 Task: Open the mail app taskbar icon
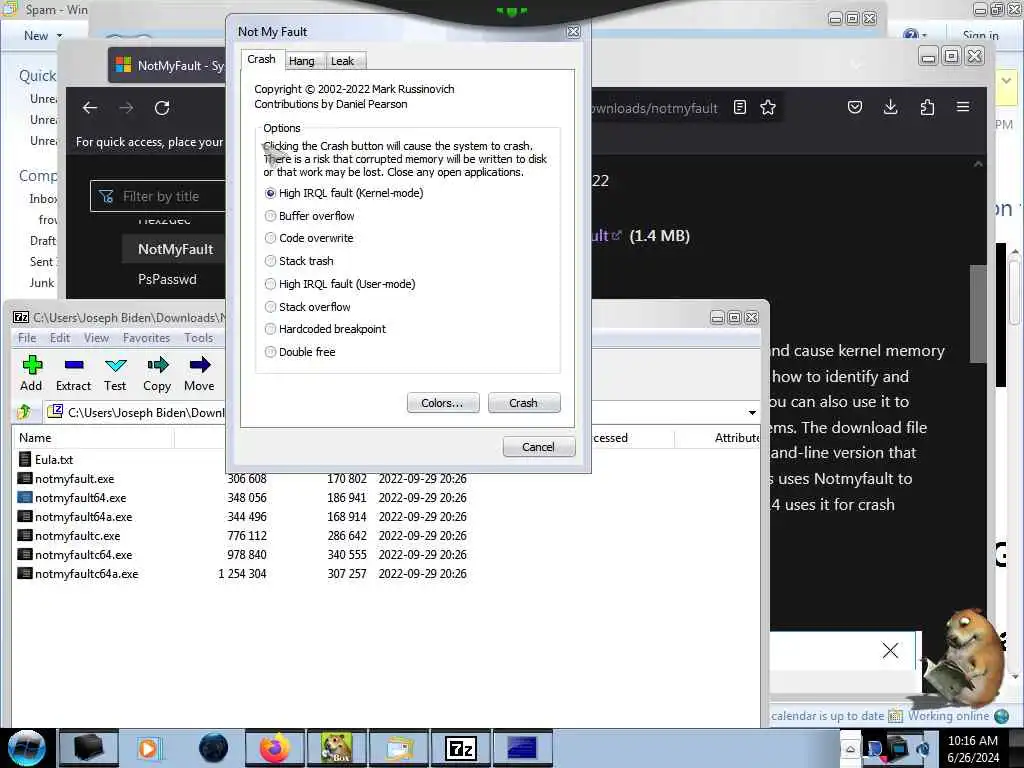pyautogui.click(x=399, y=748)
